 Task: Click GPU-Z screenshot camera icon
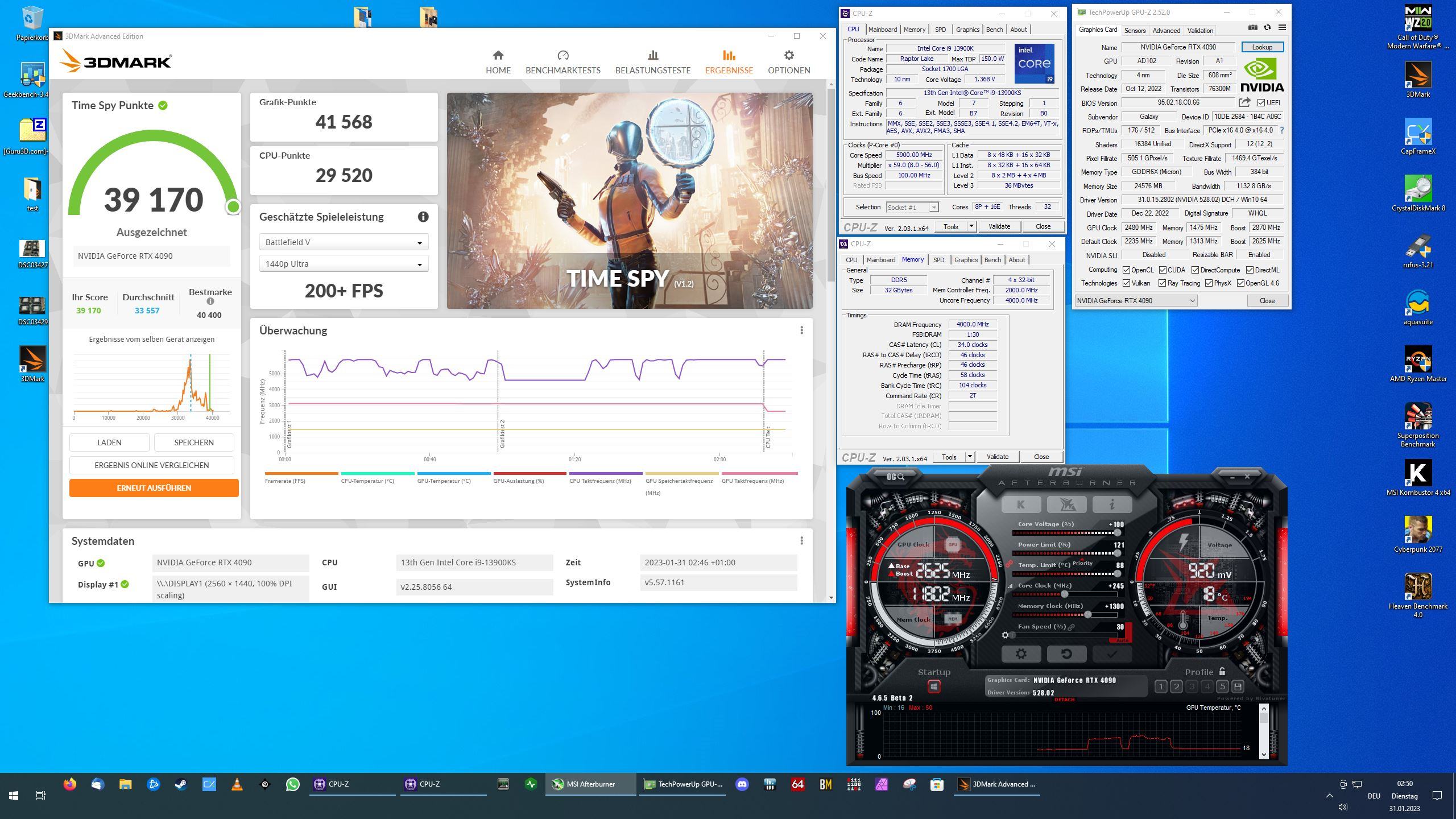pos(1252,27)
